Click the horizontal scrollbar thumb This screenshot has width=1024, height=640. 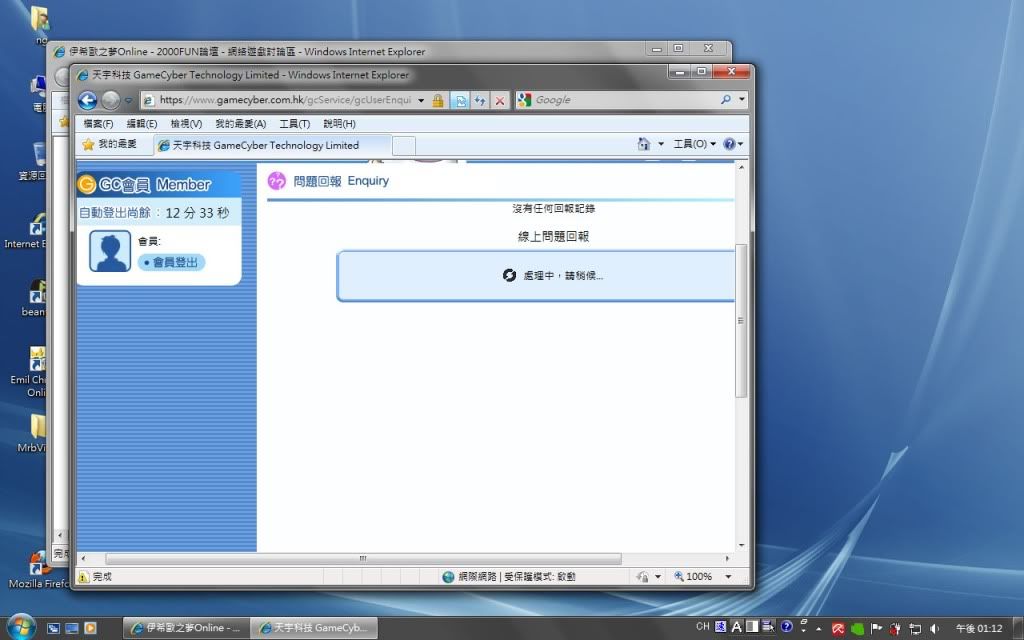pos(363,558)
